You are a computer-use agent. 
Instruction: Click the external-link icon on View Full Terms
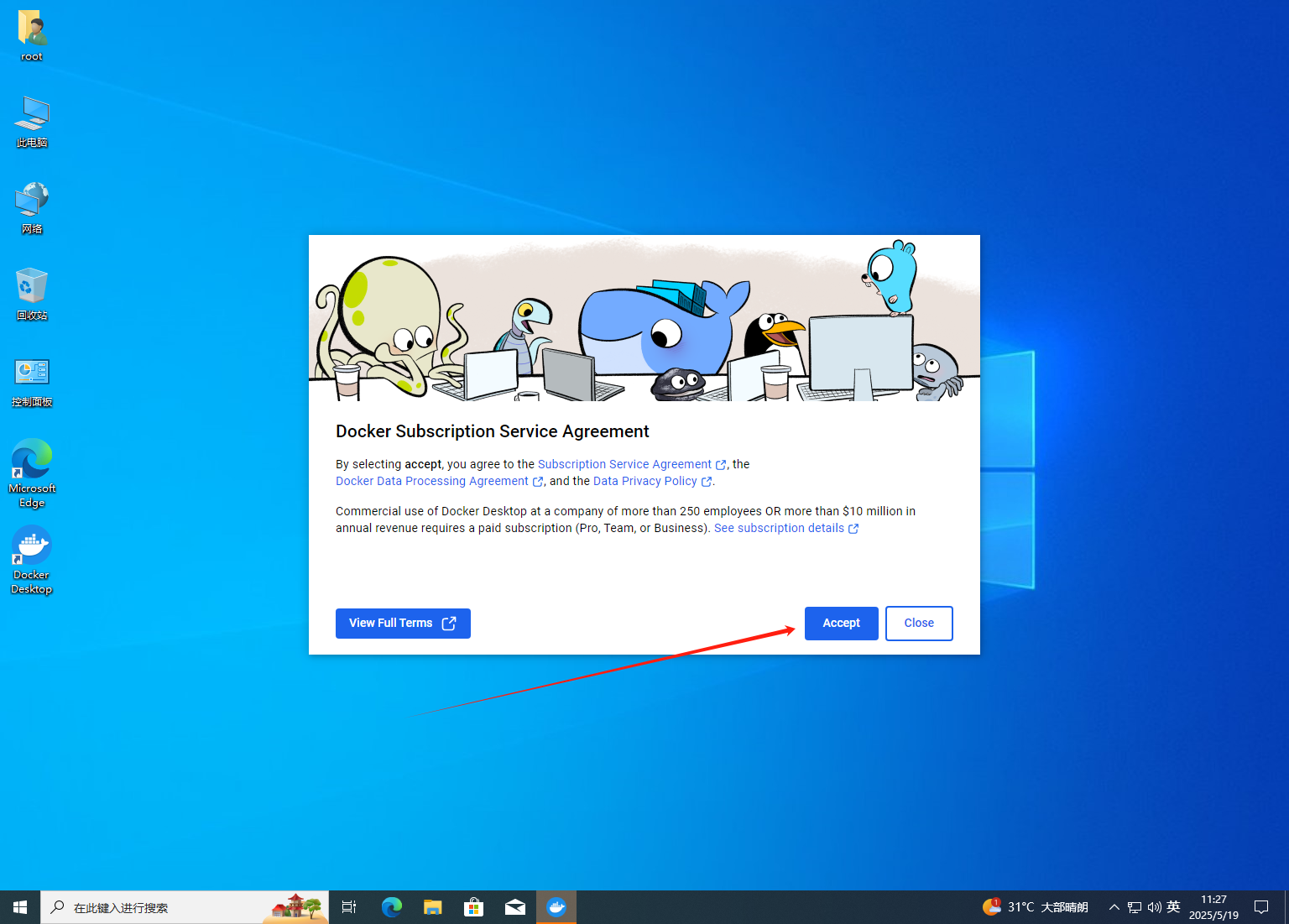(x=449, y=623)
